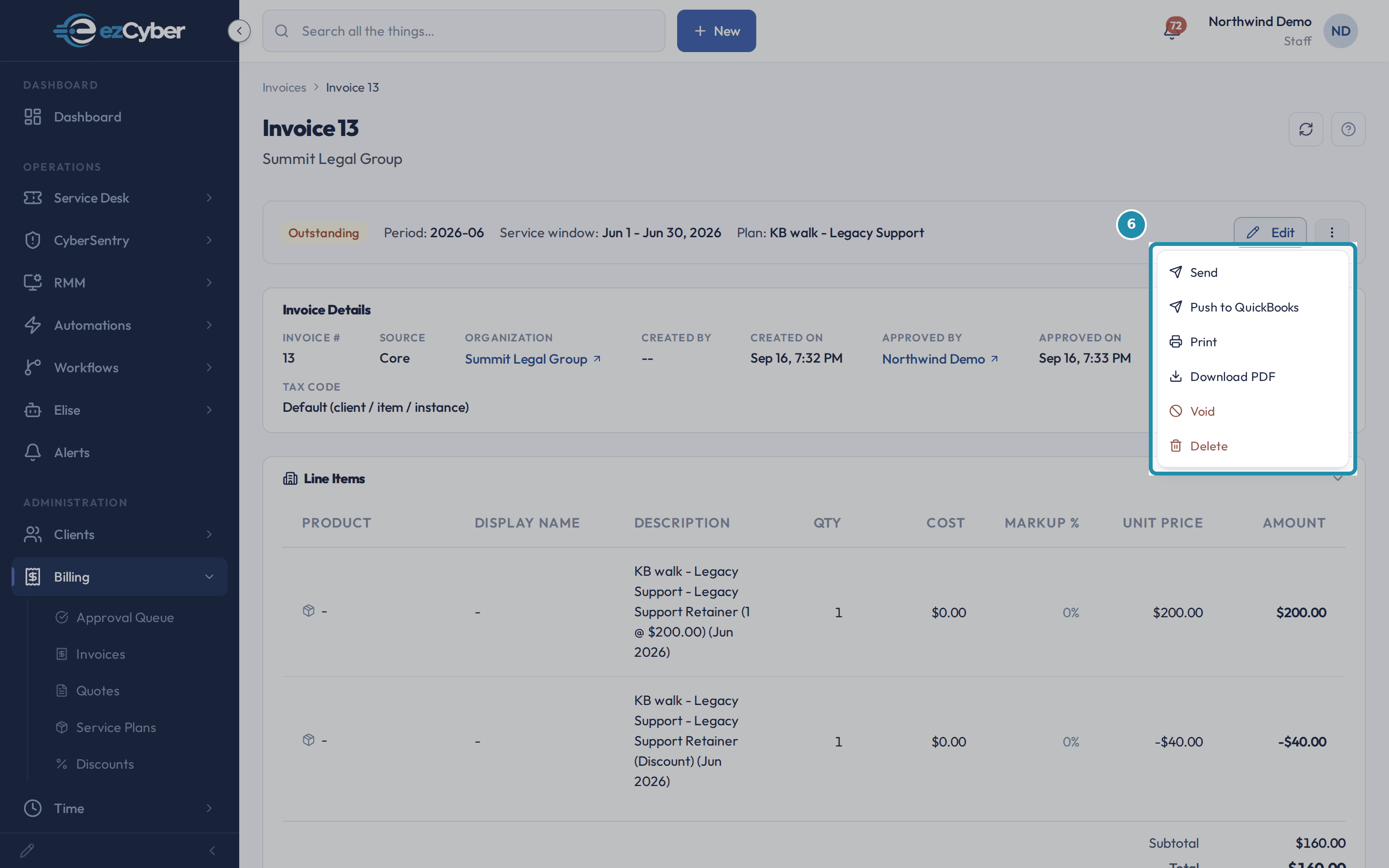Click the product box icon in the -$40.00 row
Screen dimensions: 1389x868
[x=309, y=740]
